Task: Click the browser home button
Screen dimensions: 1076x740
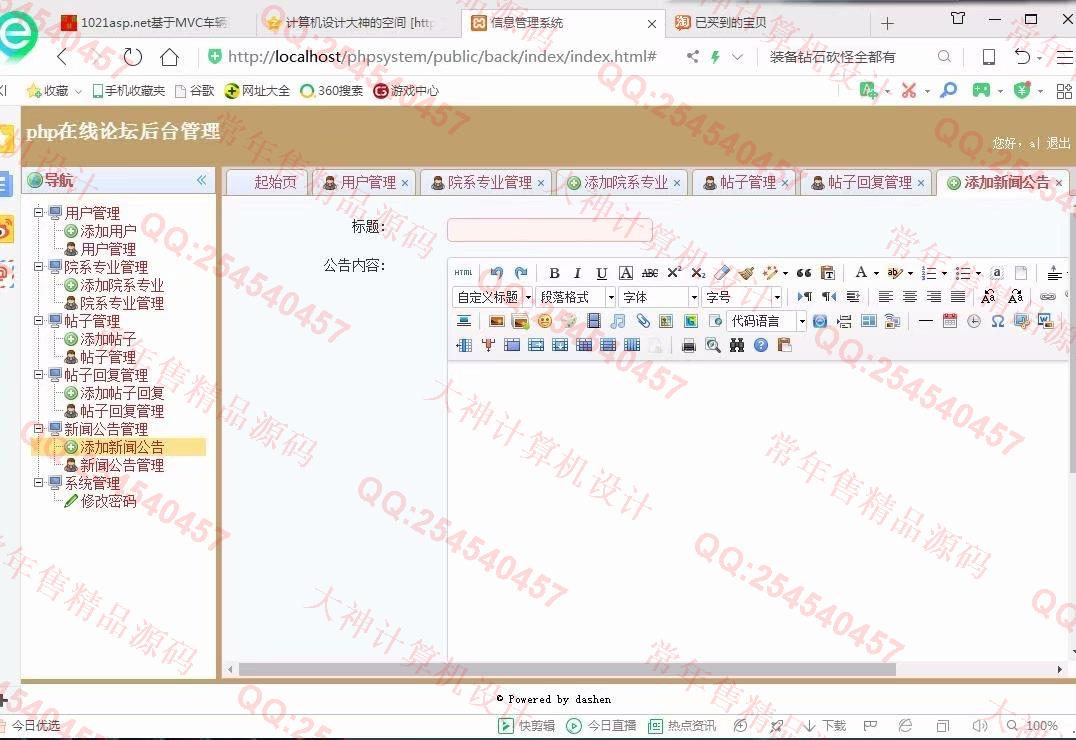Action: [169, 57]
